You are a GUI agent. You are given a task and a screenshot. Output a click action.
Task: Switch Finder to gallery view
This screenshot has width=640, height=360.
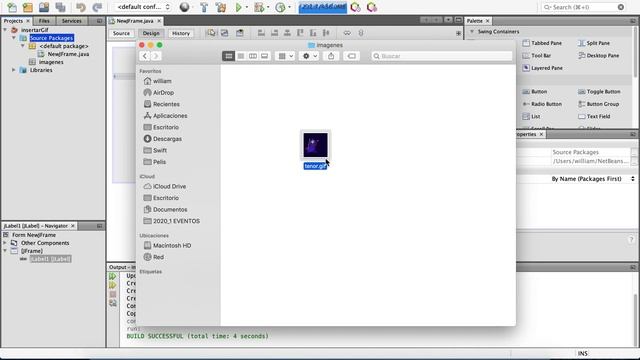(x=264, y=56)
